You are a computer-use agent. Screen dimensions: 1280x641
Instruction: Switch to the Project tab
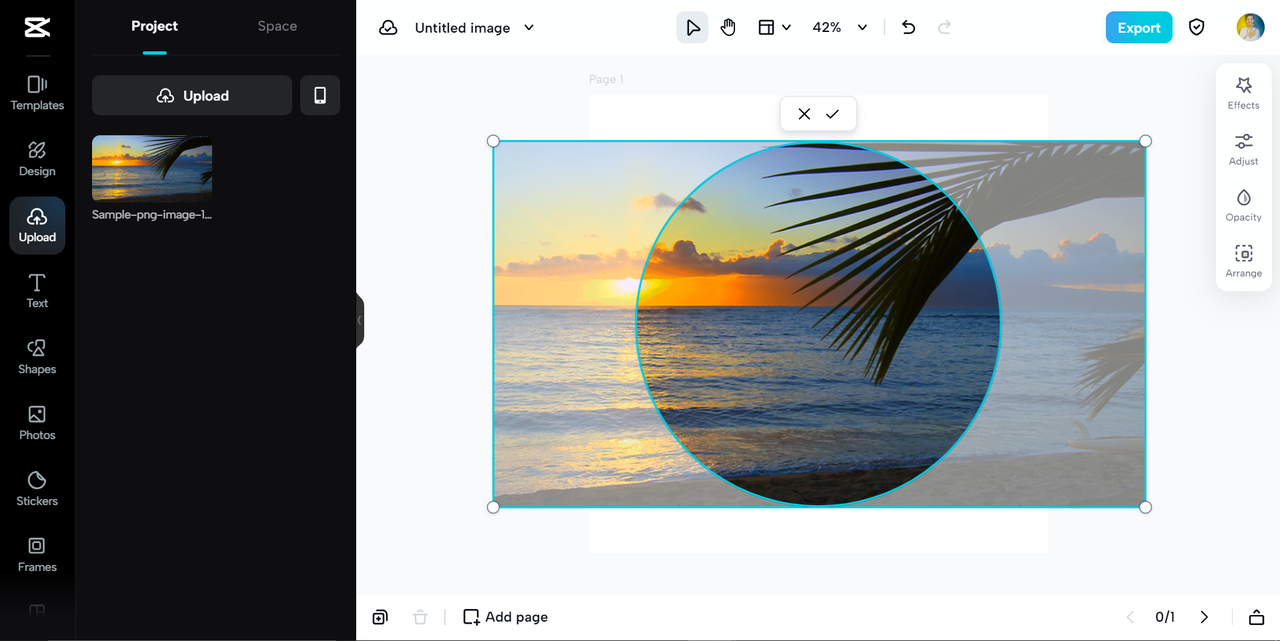154,26
